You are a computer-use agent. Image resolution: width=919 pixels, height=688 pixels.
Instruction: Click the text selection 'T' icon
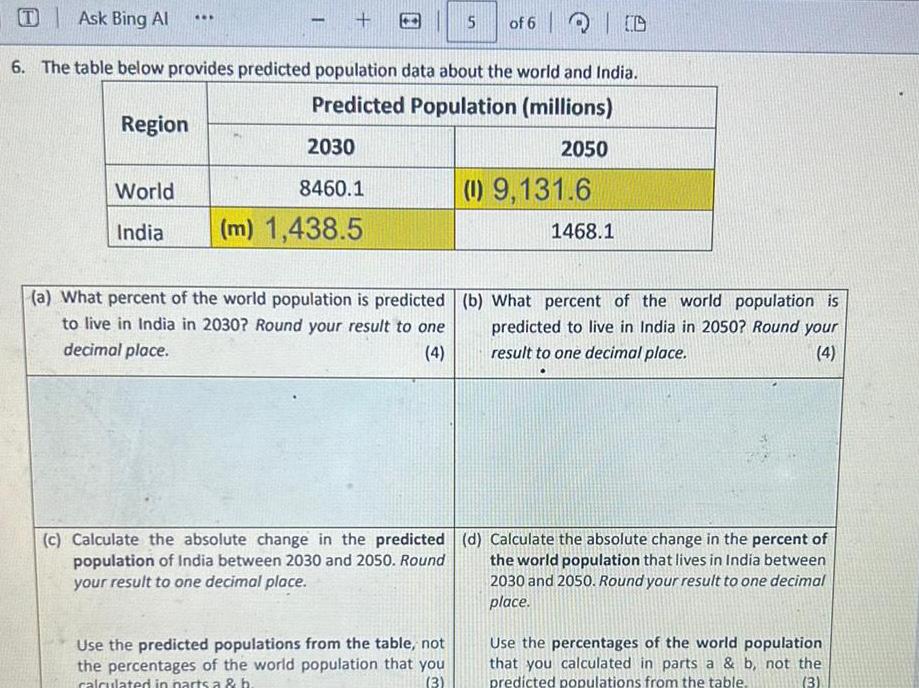pyautogui.click(x=27, y=19)
